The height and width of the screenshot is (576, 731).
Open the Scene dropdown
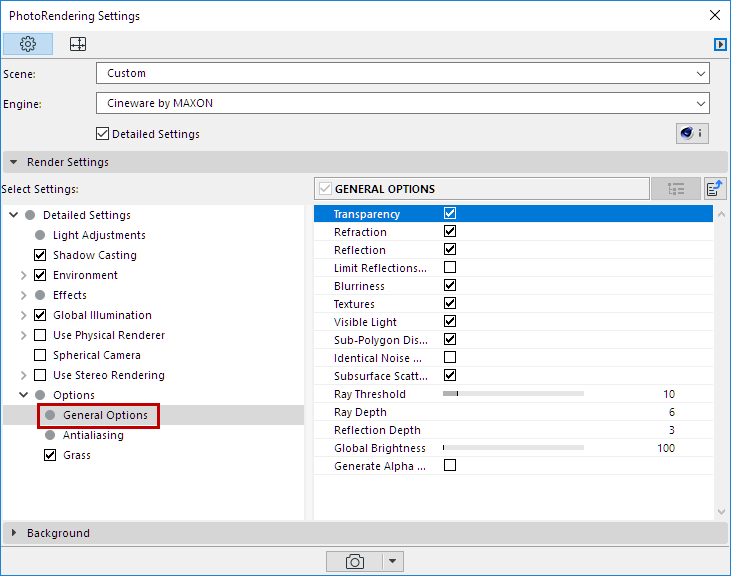402,73
